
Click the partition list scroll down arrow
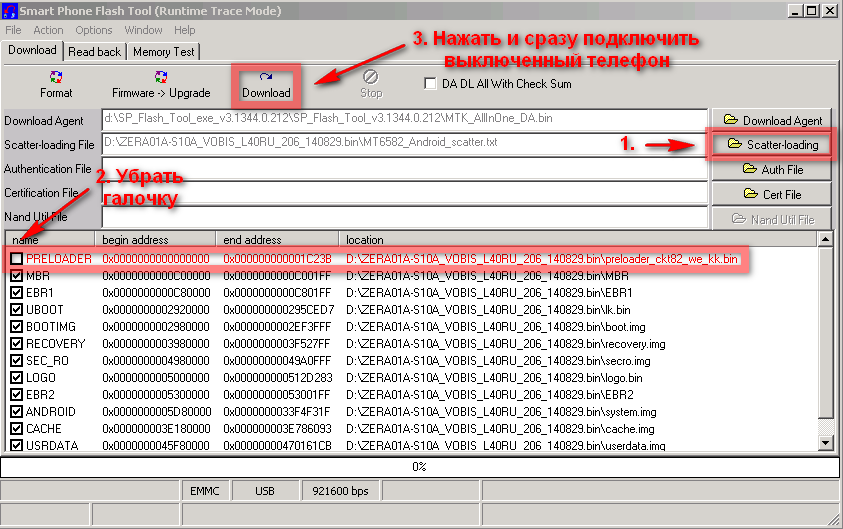826,443
